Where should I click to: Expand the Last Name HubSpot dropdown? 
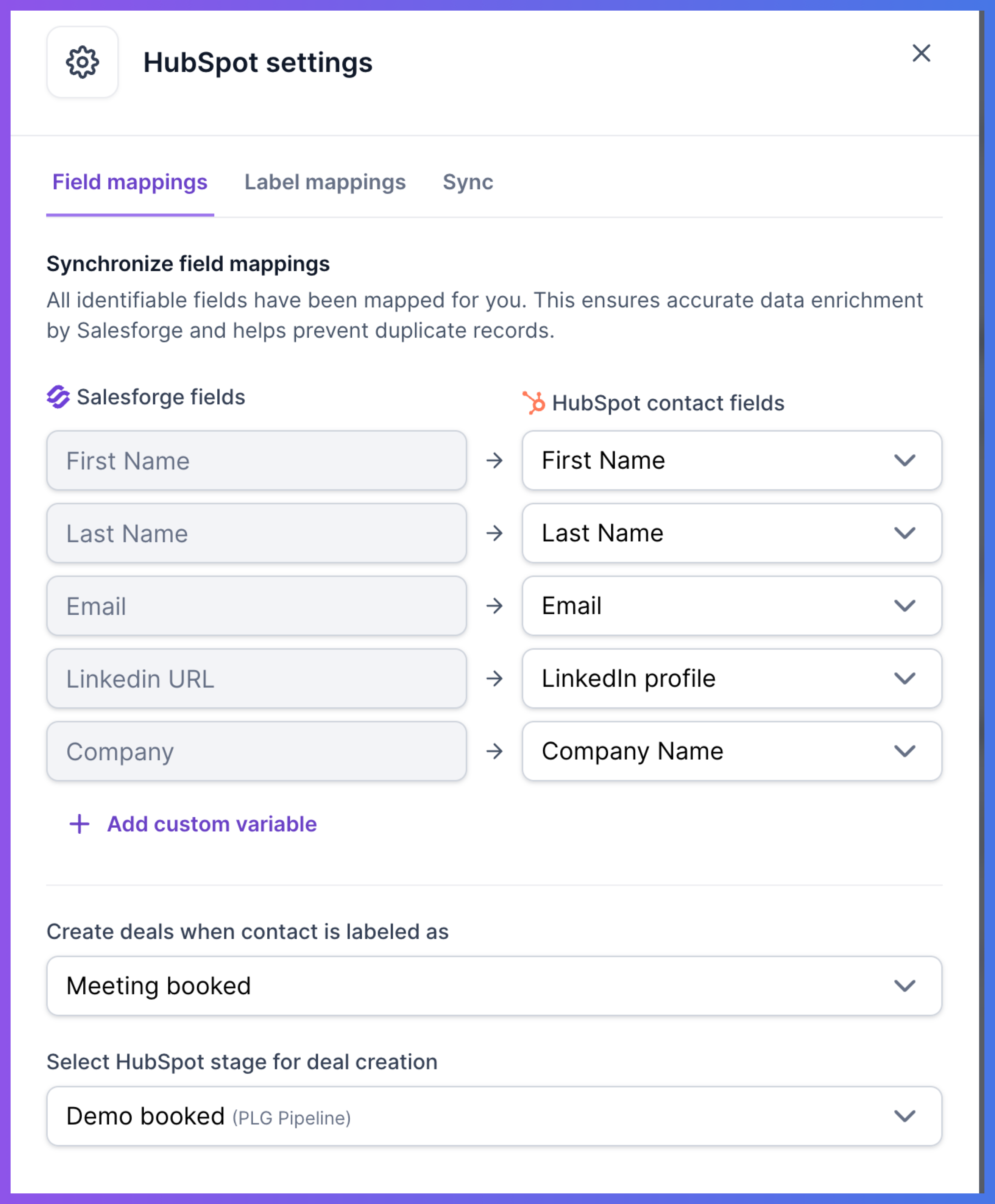732,533
